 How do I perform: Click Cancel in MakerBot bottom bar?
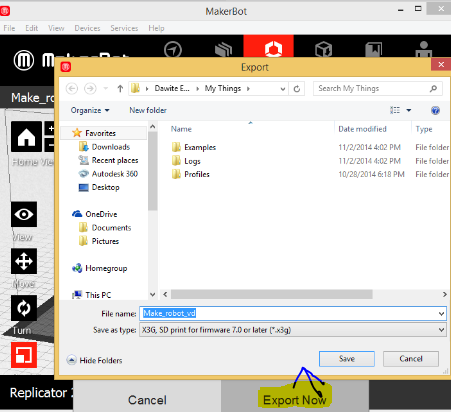[147, 400]
